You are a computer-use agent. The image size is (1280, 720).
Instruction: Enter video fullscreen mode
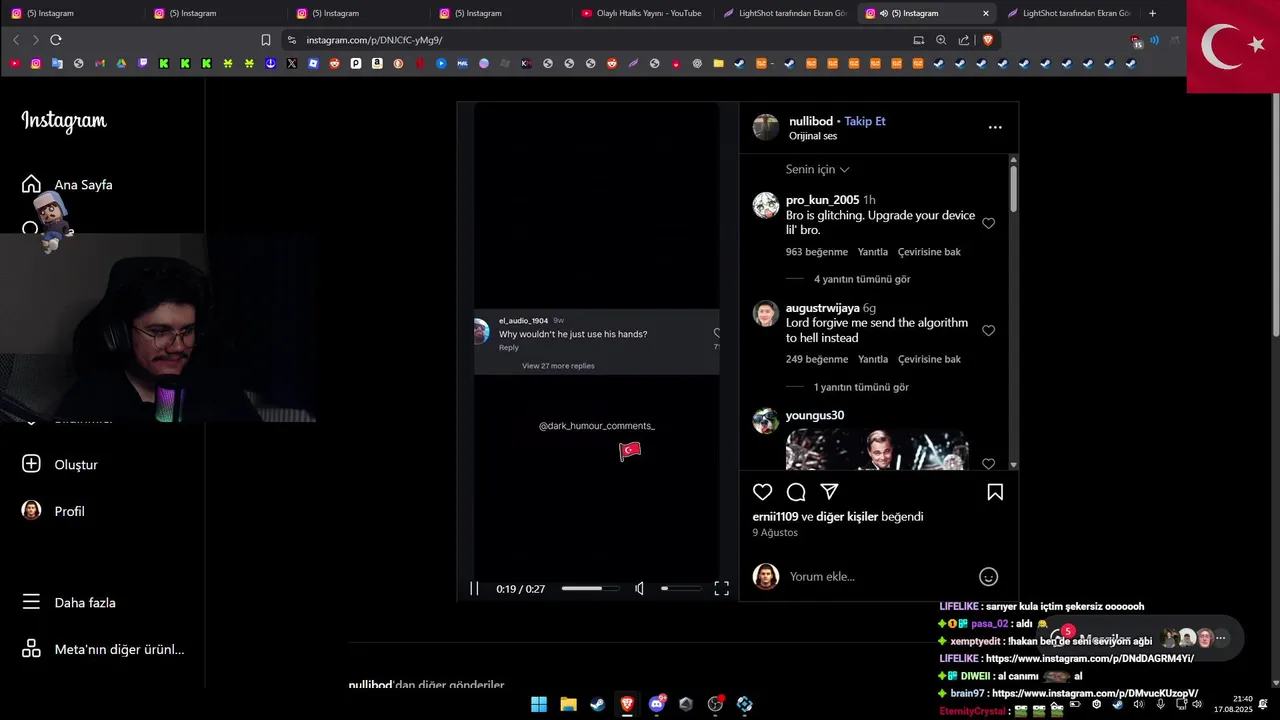coord(721,589)
